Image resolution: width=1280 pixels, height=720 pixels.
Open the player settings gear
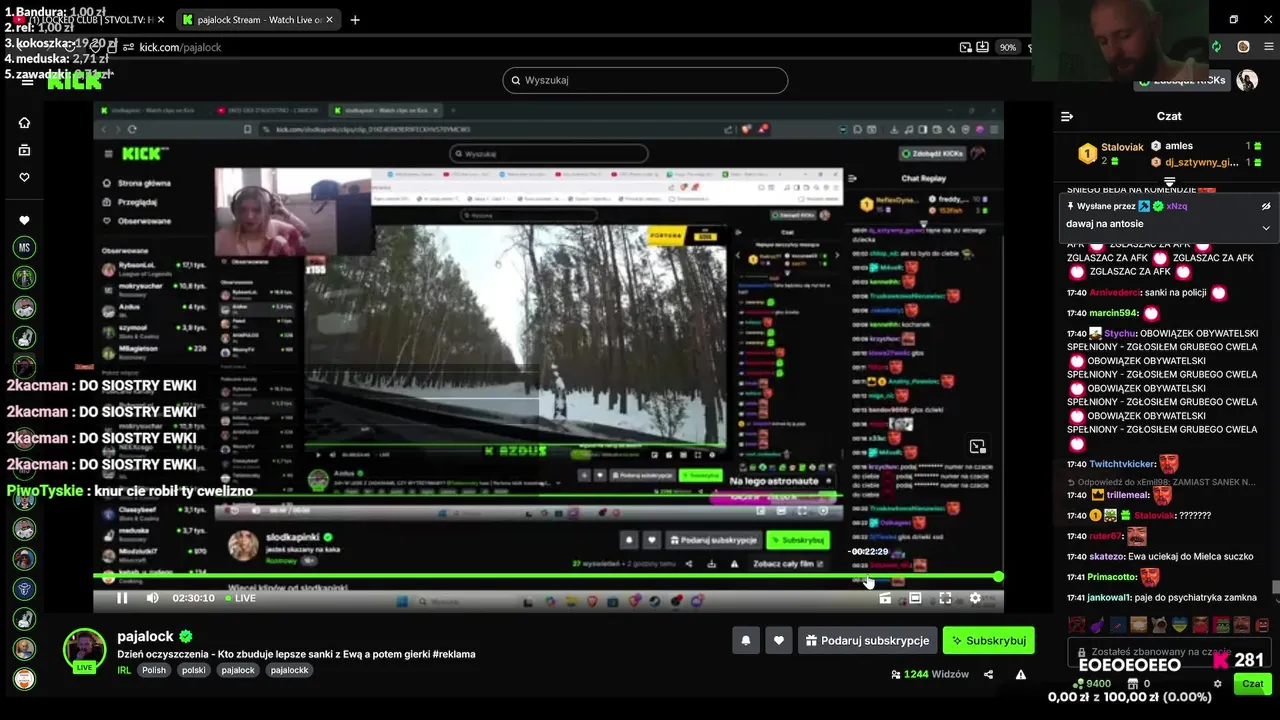click(x=975, y=598)
